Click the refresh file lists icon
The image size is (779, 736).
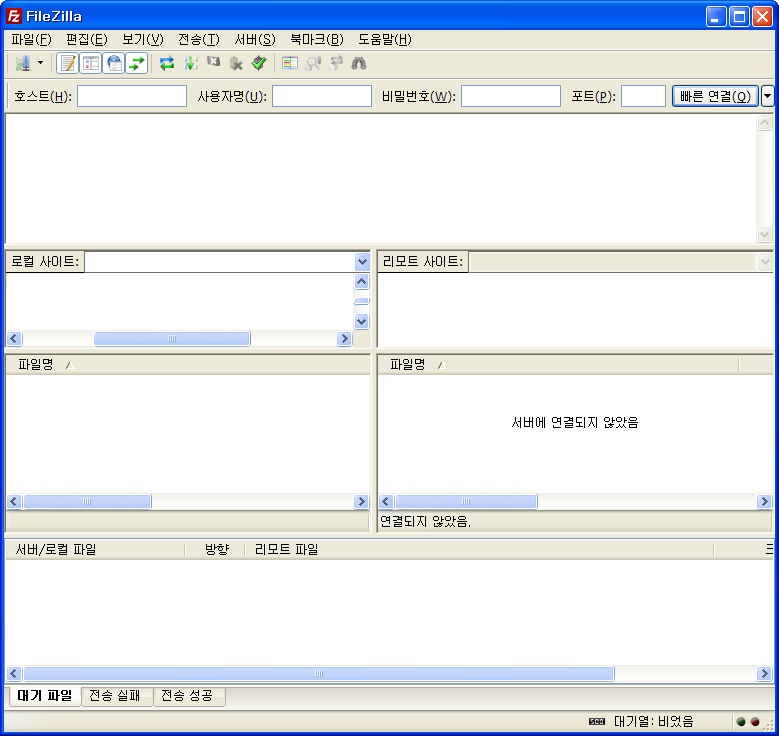[167, 63]
